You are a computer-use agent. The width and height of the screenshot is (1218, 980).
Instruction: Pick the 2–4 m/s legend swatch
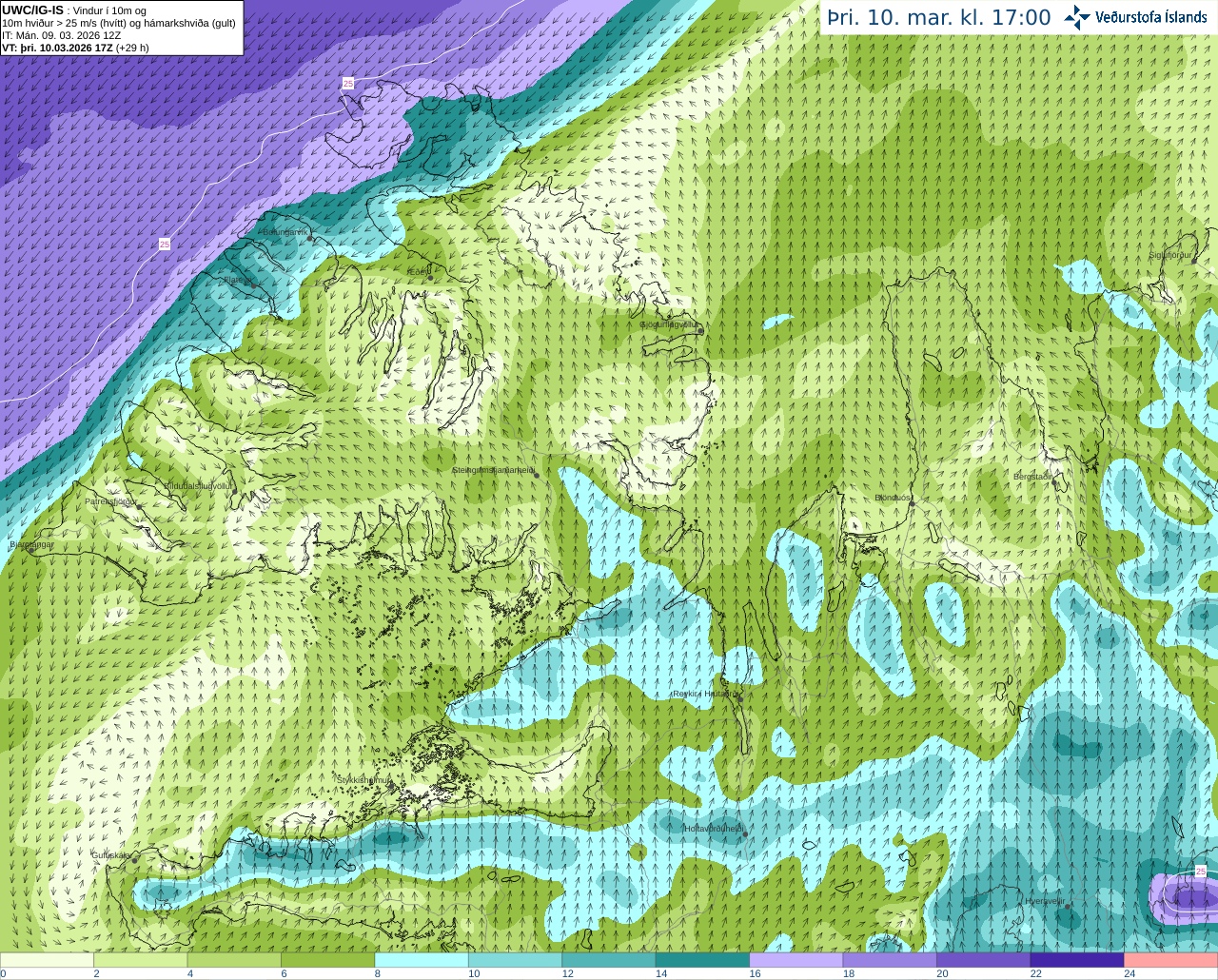[x=141, y=959]
